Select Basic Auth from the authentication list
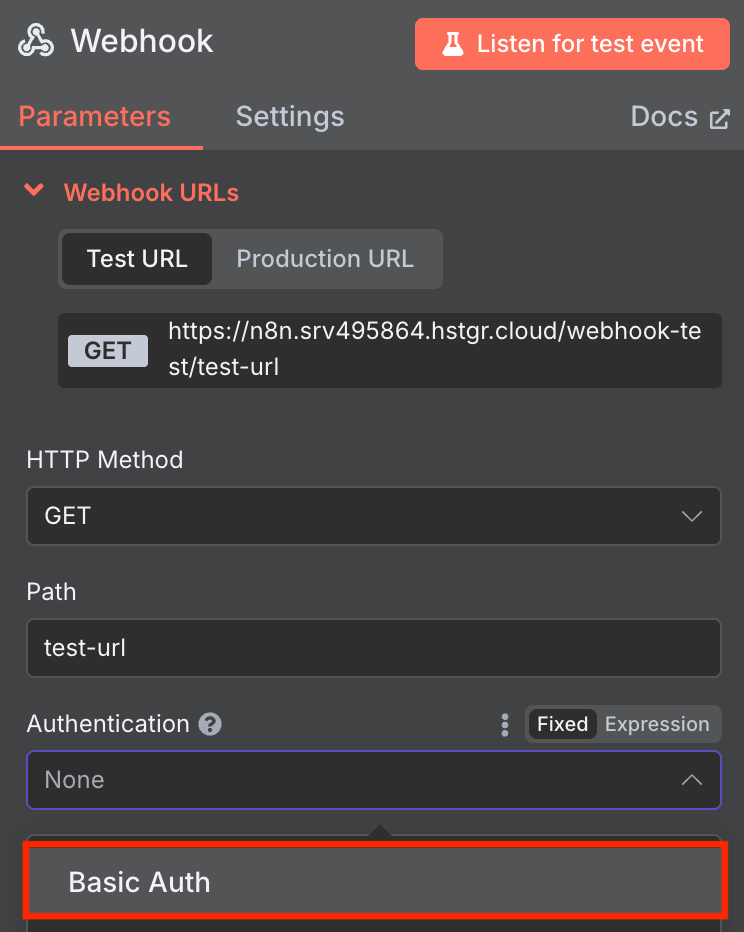The image size is (744, 932). (x=373, y=882)
